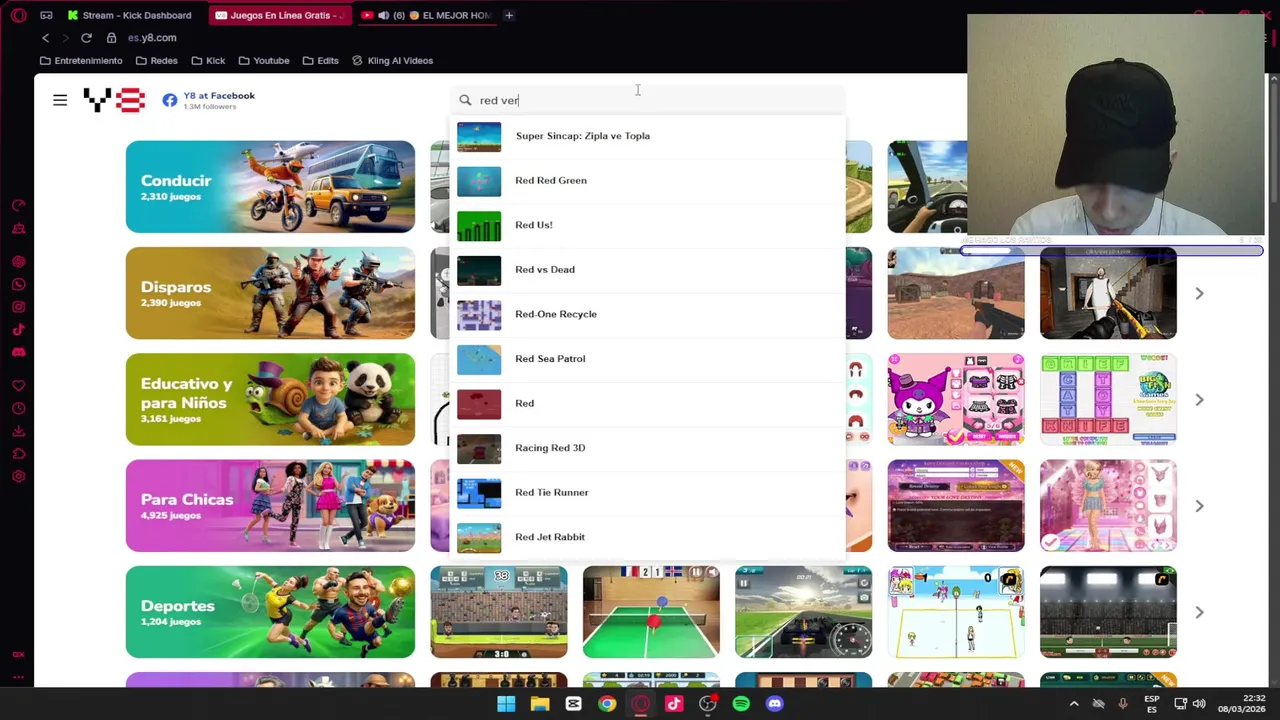Screen dimensions: 1280x720
Task: Click the es.y8.com address bar
Action: [152, 38]
